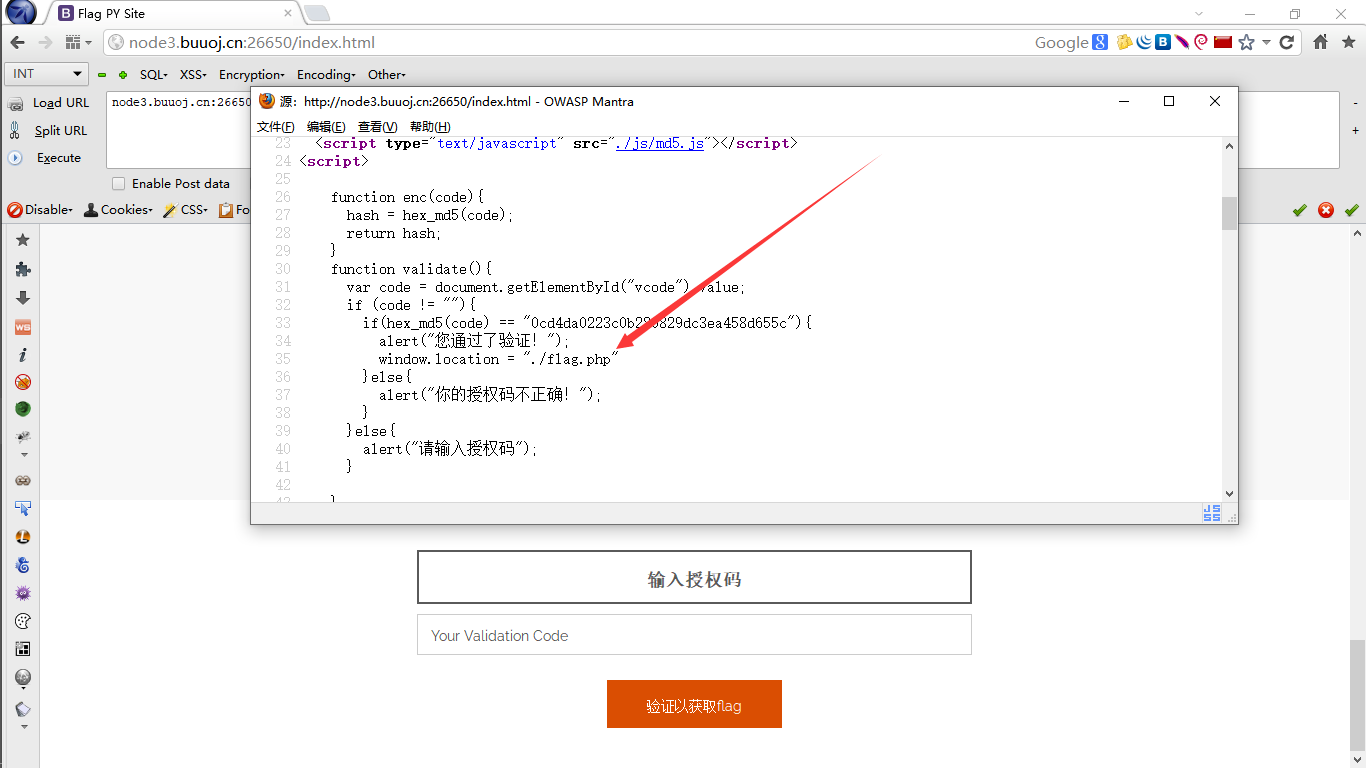Click the yellow puzzle addon icon in address bar
Image resolution: width=1366 pixels, height=768 pixels.
[x=1125, y=42]
